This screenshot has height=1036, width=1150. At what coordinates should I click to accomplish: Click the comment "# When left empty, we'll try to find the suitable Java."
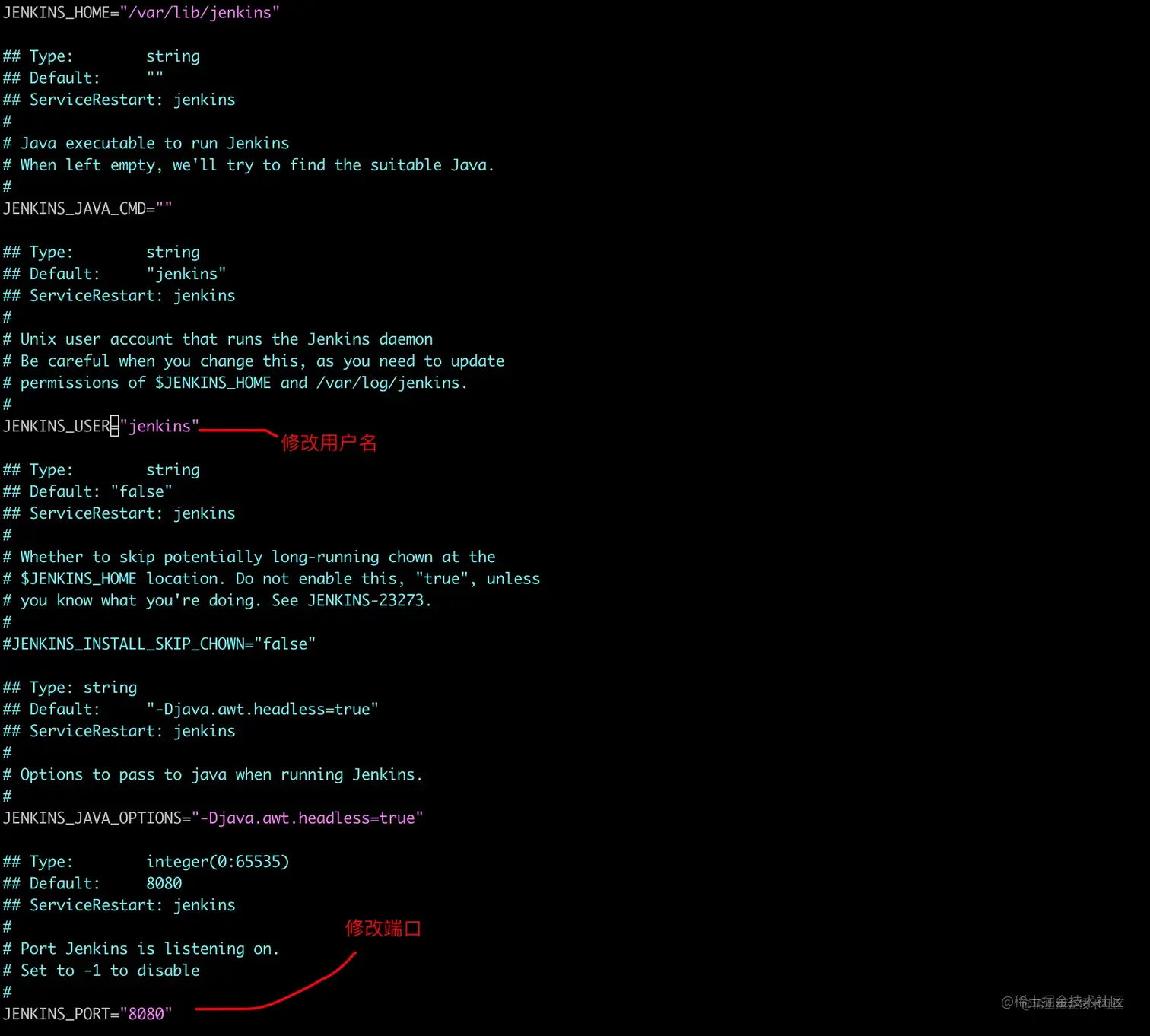249,165
